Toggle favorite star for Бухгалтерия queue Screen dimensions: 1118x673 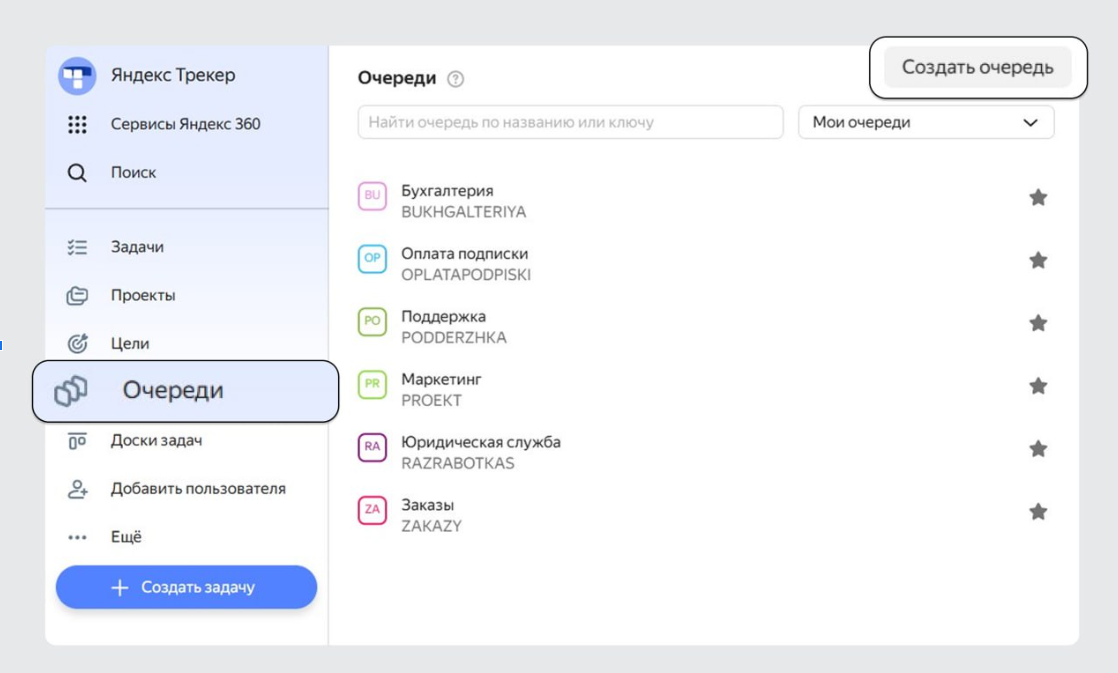pos(1038,198)
